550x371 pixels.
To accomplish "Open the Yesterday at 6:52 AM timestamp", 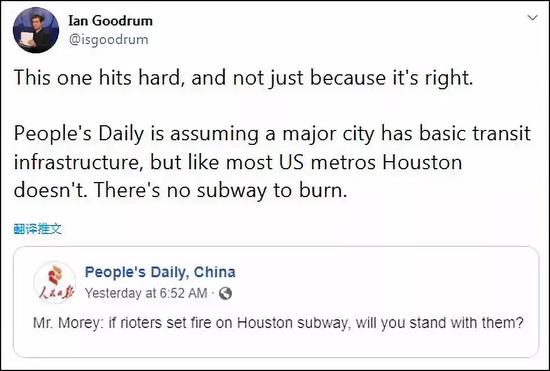I will click(146, 293).
